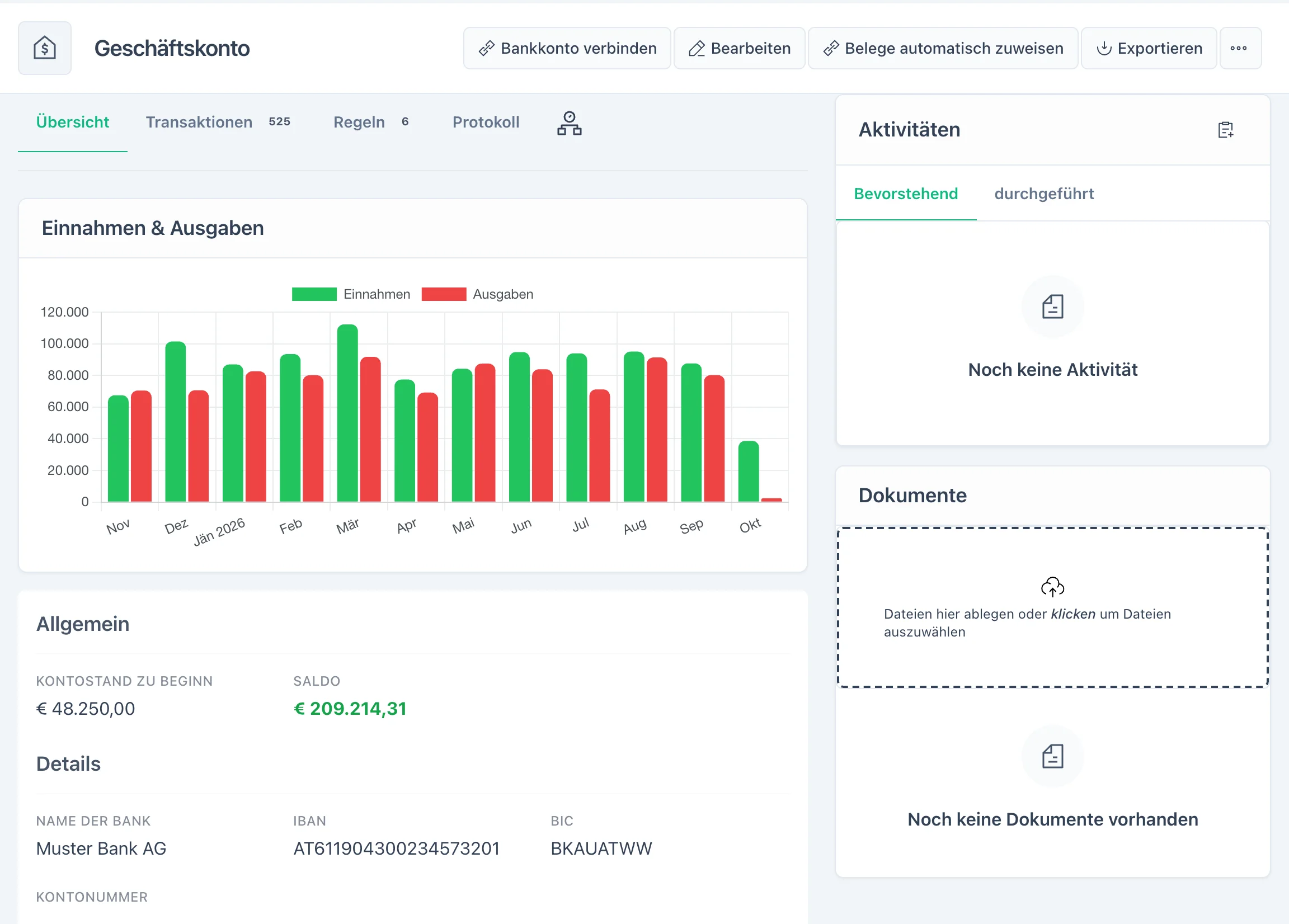
Task: Open the account hierarchy structure icon tab
Action: [x=569, y=122]
